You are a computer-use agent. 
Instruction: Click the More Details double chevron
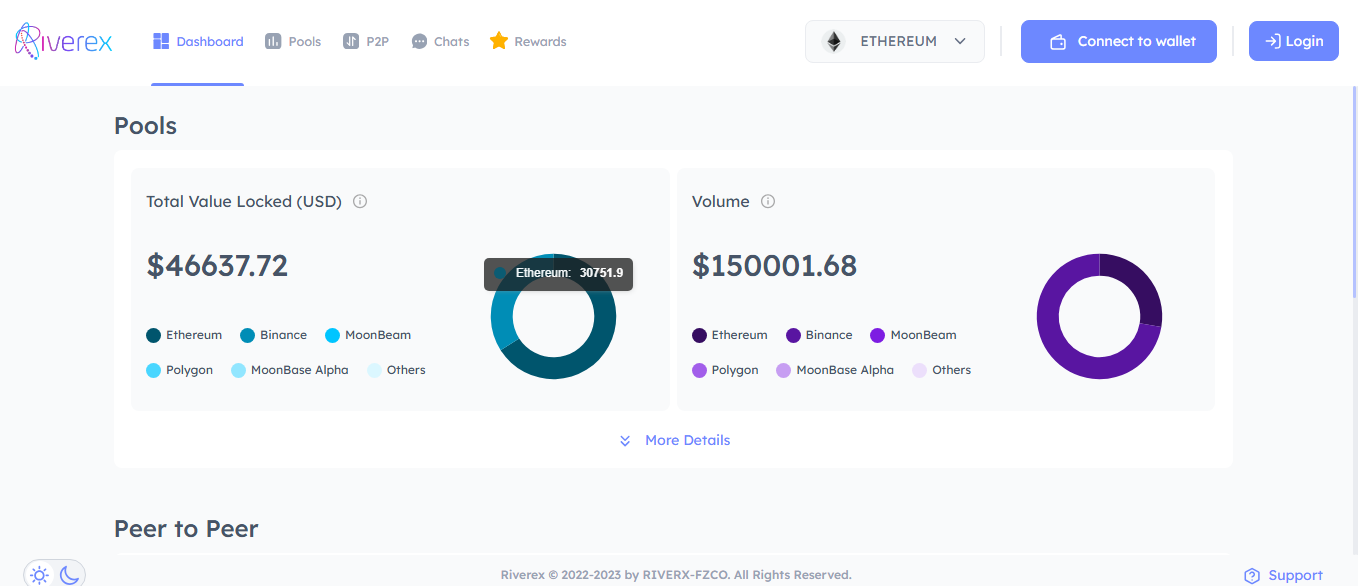(x=625, y=440)
